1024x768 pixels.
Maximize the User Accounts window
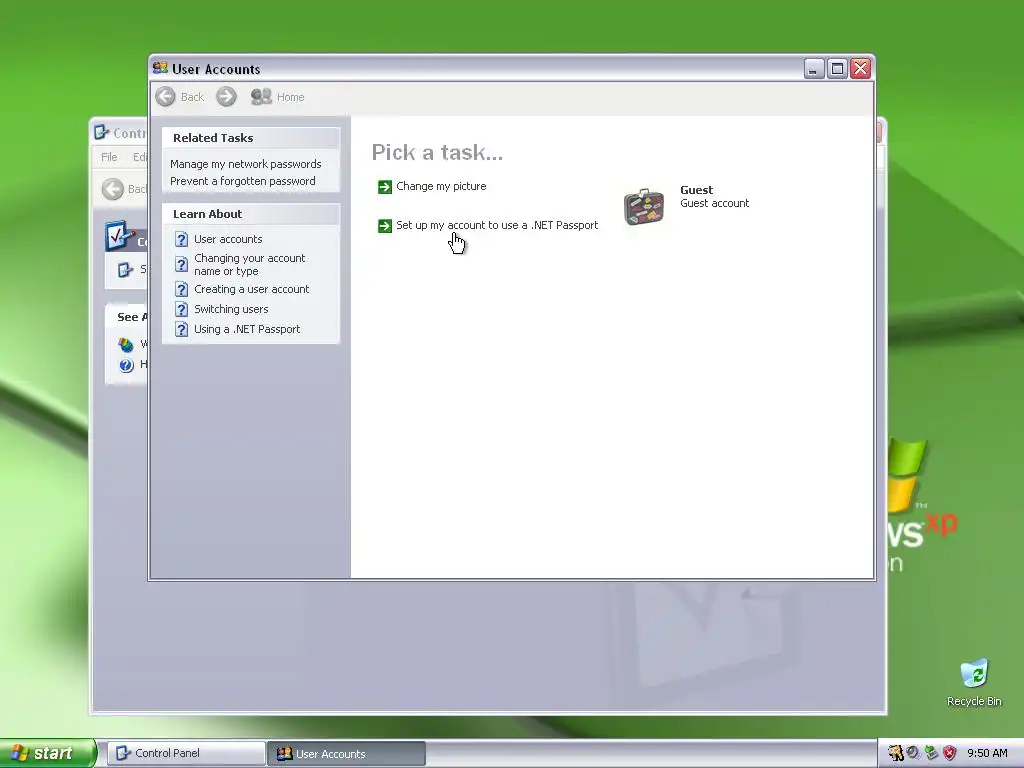(837, 69)
